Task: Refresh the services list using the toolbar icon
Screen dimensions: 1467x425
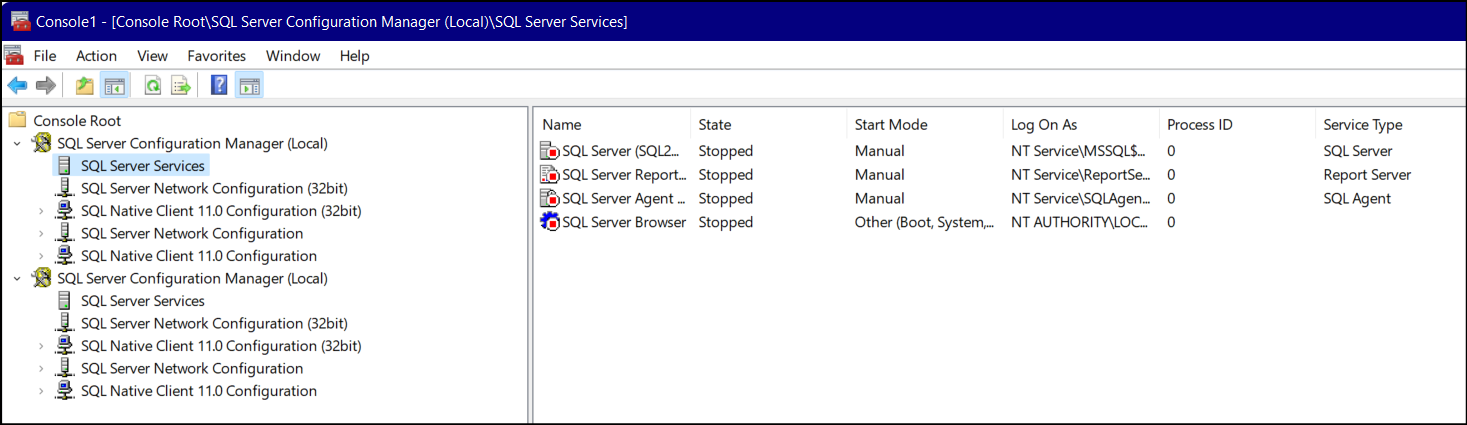Action: pyautogui.click(x=153, y=86)
